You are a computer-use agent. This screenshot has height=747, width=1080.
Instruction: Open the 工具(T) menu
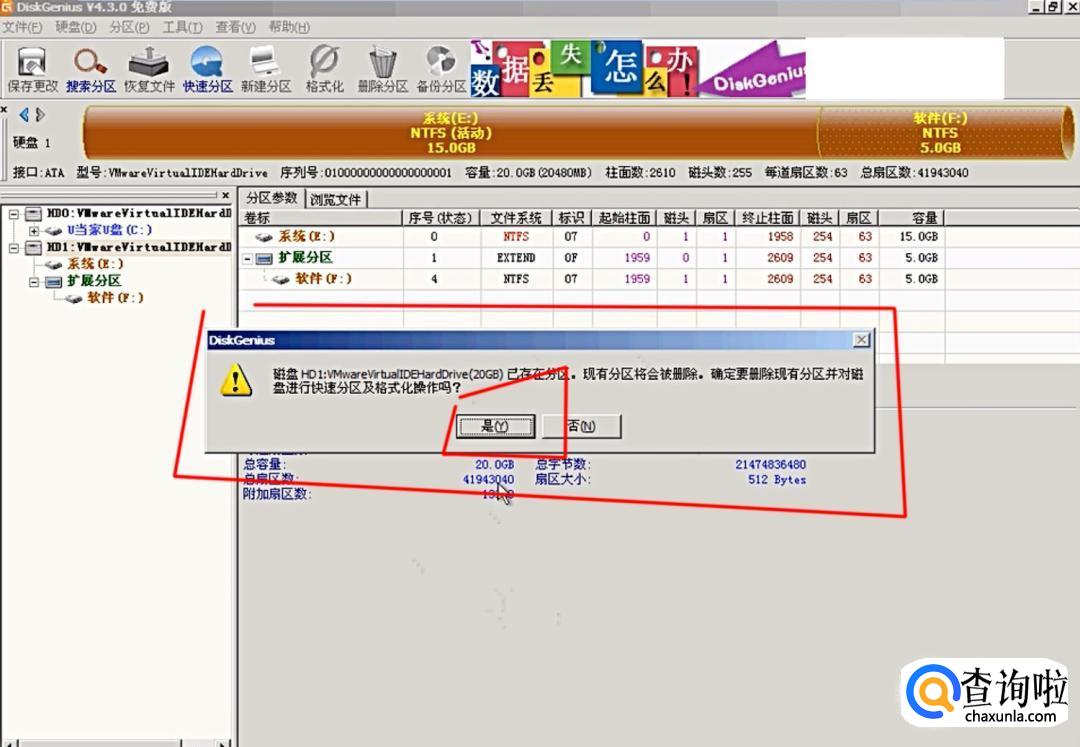tap(183, 27)
